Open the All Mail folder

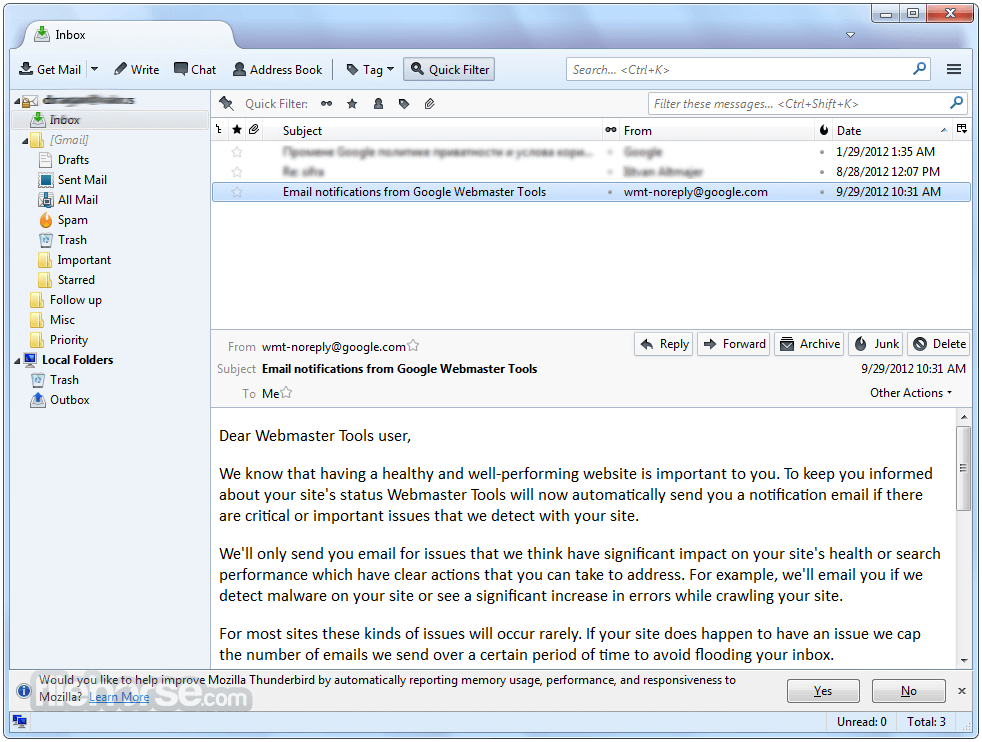78,200
